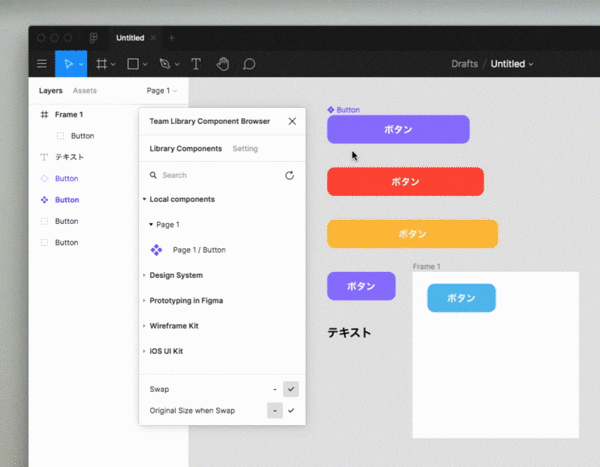Select the Pen tool
The image size is (600, 467).
(165, 64)
